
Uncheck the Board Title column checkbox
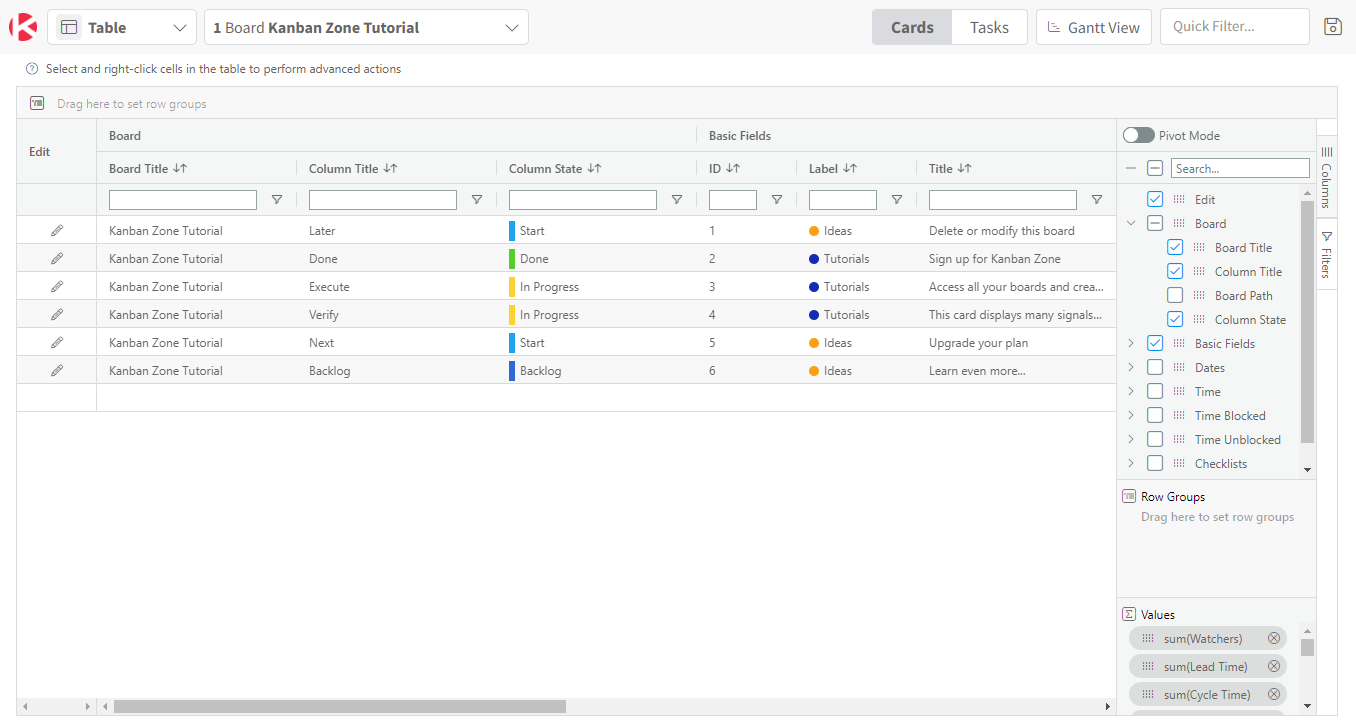(x=1175, y=247)
